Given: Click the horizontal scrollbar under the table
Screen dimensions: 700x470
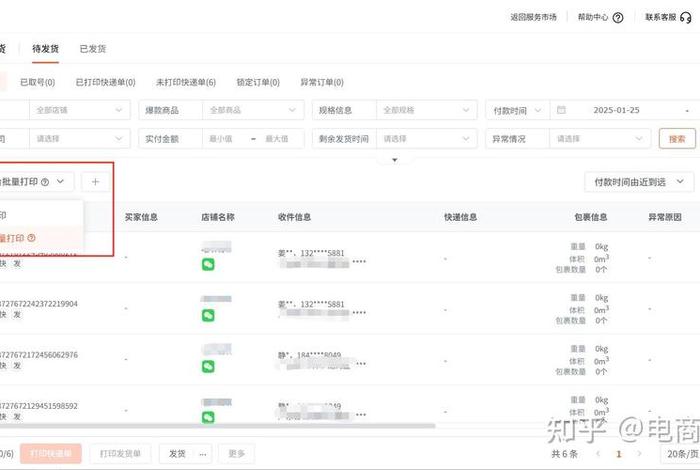Looking at the screenshot, I should (217, 426).
